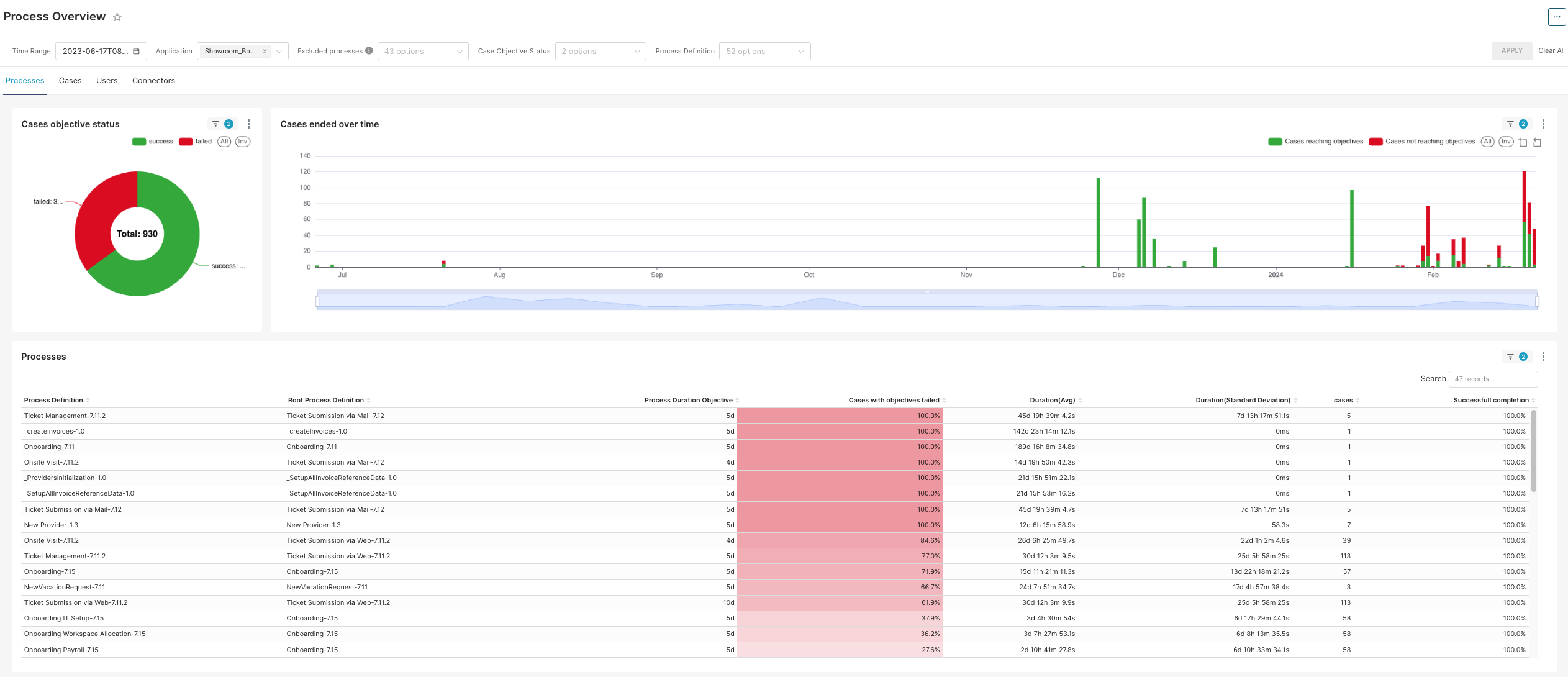Select NewVacationRequest-7.11 in Process Definition column
Screen dimensions: 1568x677
click(65, 588)
